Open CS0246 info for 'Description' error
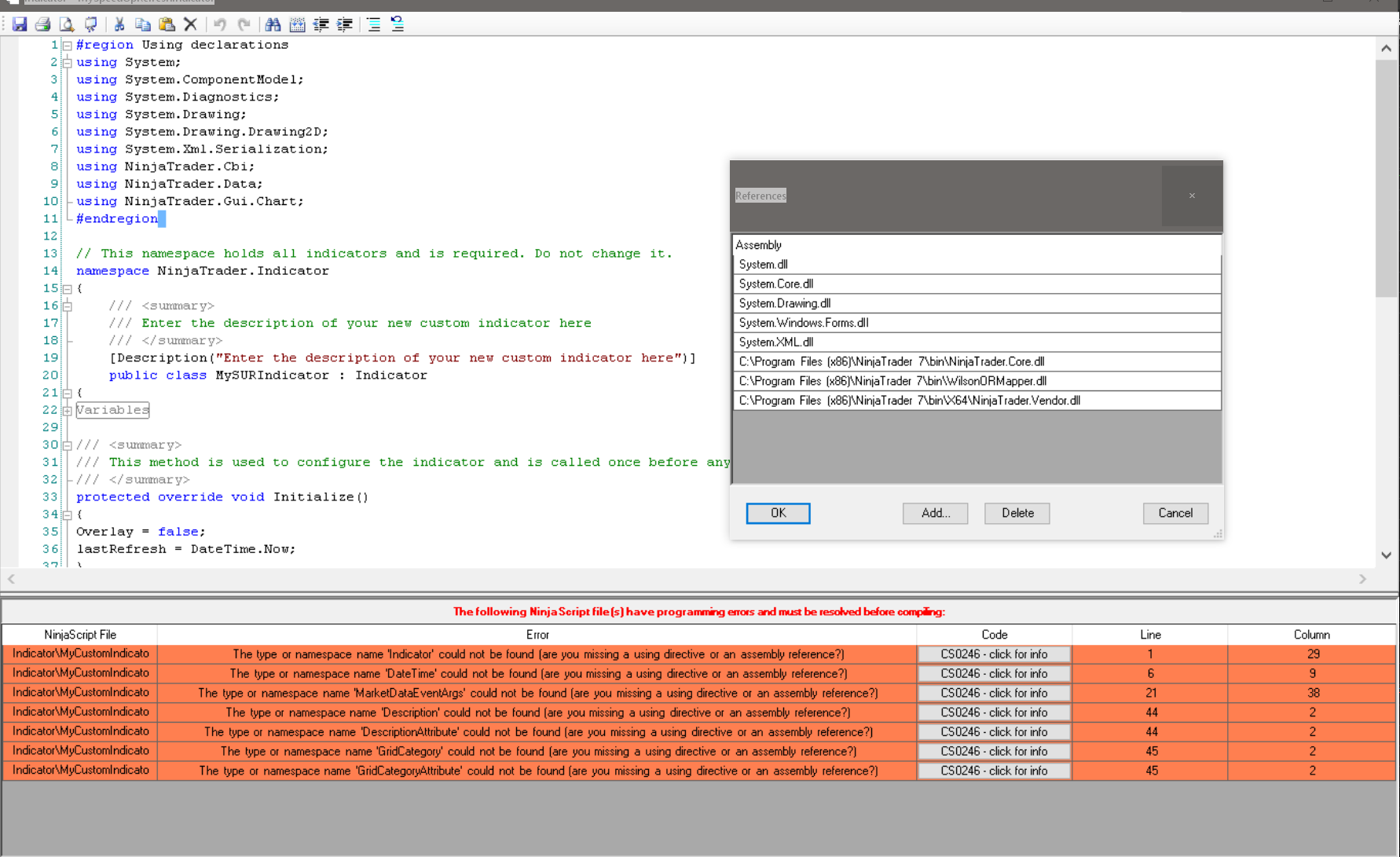 pyautogui.click(x=994, y=712)
